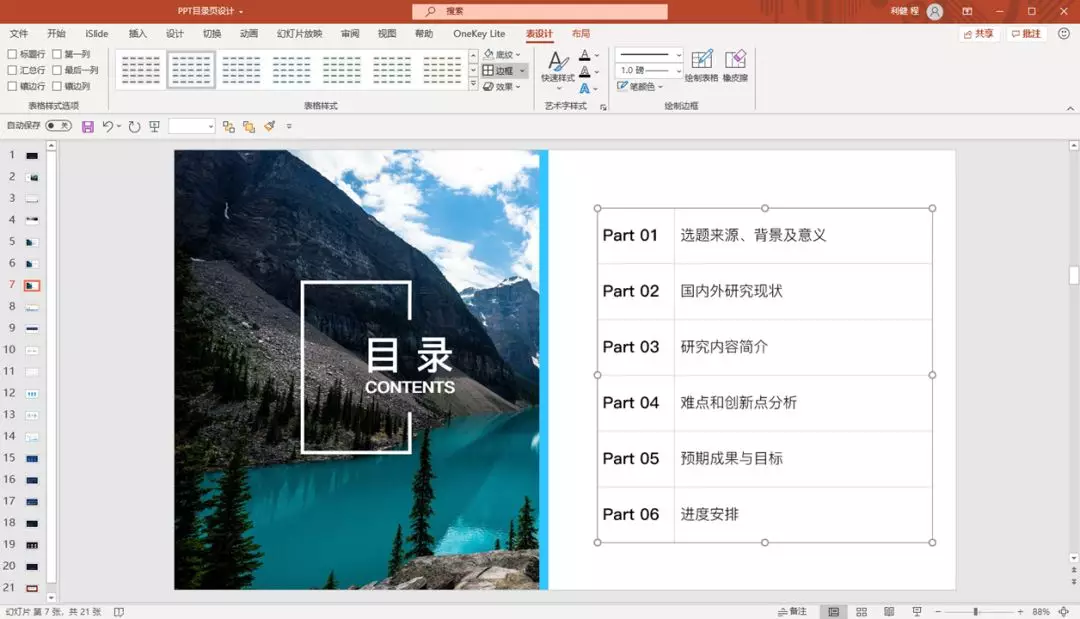Check the 汇总行 total row checkbox
This screenshot has height=619, width=1080.
12,70
